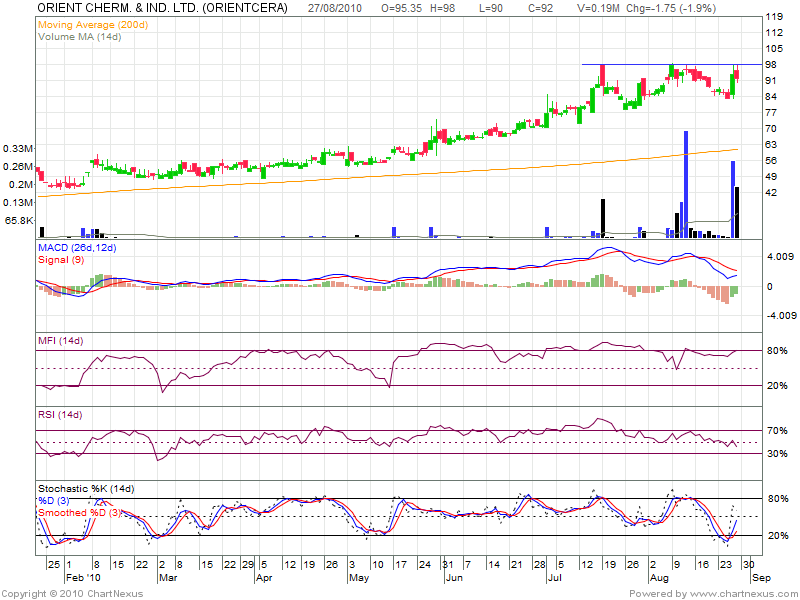Click the Jun month label on time axis
This screenshot has width=800, height=600.
click(x=452, y=578)
